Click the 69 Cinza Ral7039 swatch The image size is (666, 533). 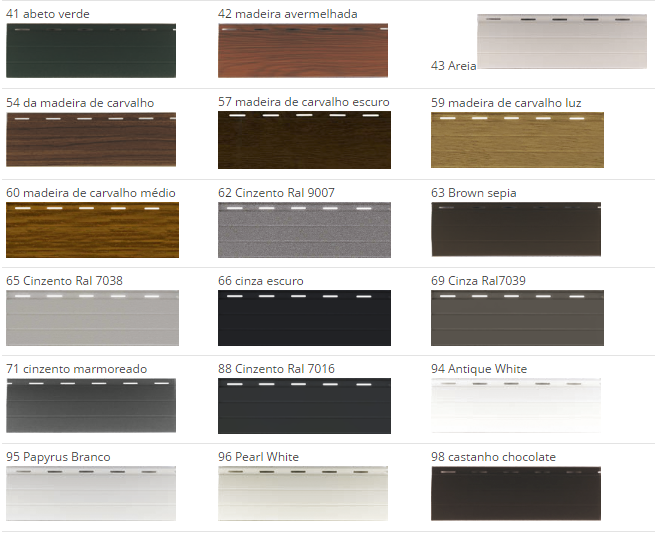517,318
